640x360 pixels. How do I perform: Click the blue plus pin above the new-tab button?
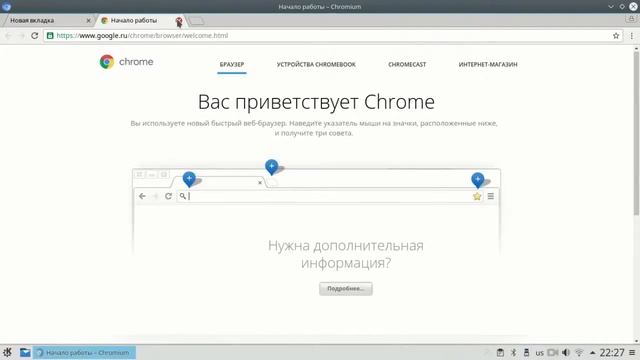click(x=271, y=167)
